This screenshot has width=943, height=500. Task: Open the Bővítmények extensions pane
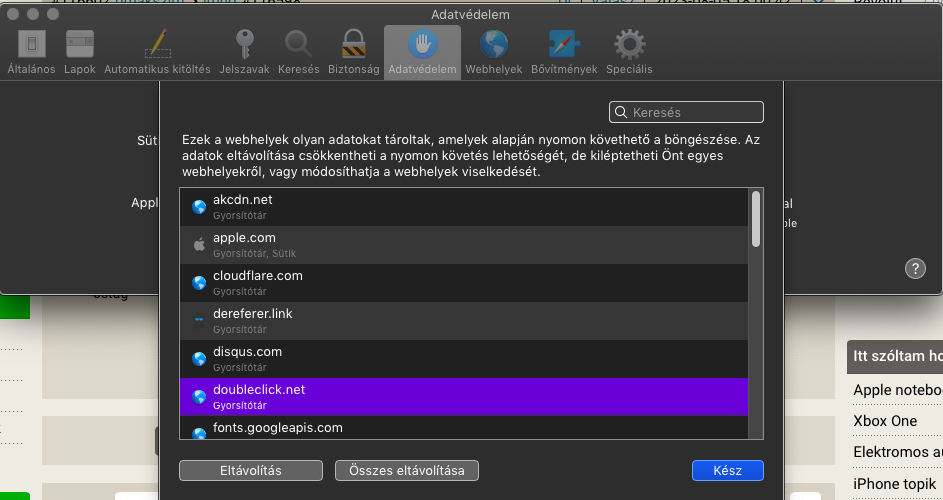564,52
